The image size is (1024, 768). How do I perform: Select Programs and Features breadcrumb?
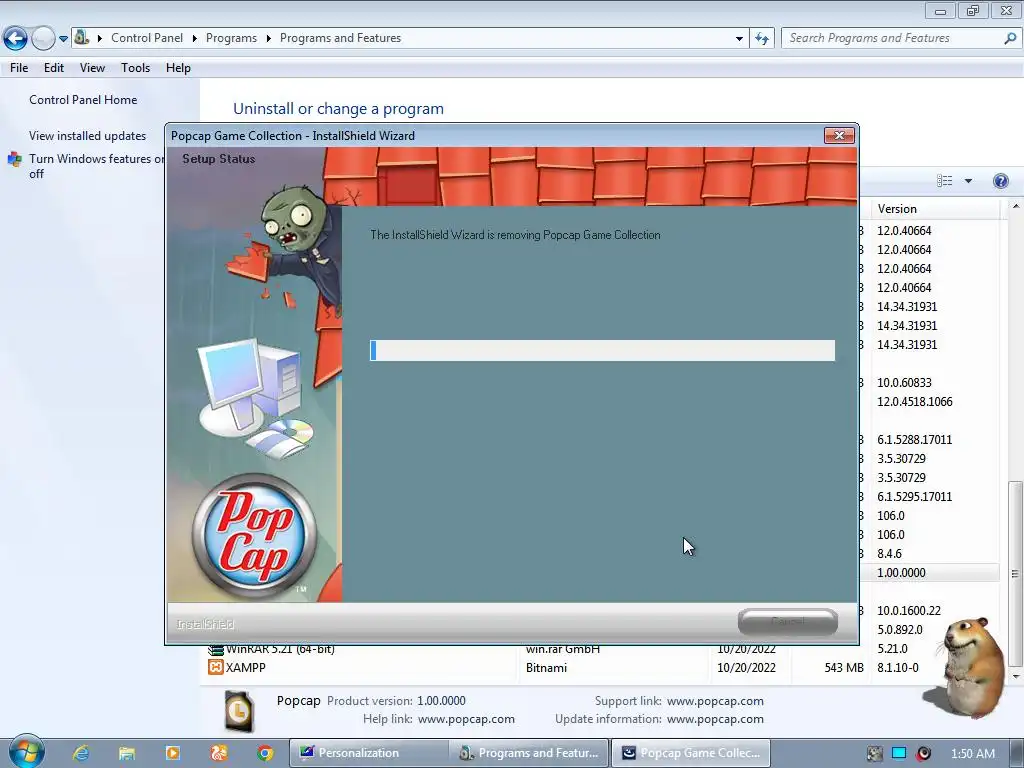340,38
